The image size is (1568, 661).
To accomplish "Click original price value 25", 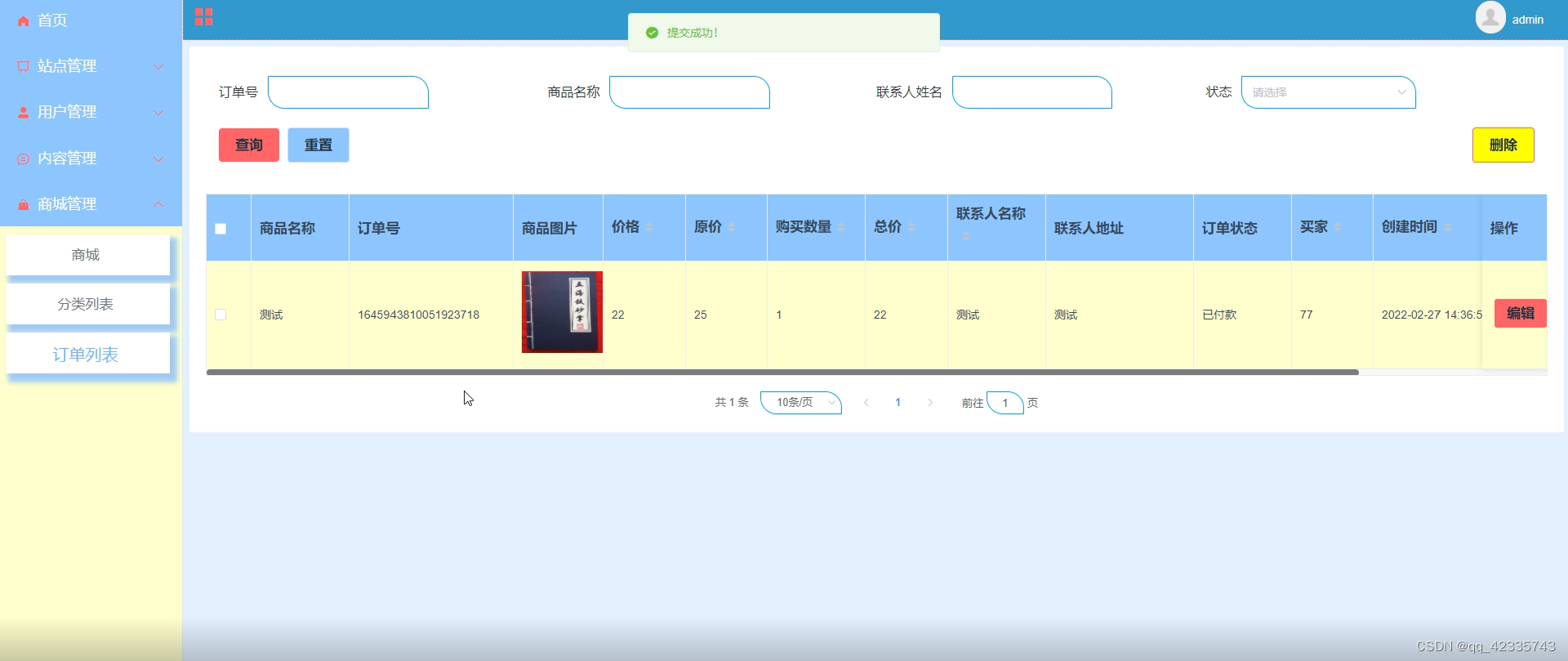I will 701,315.
